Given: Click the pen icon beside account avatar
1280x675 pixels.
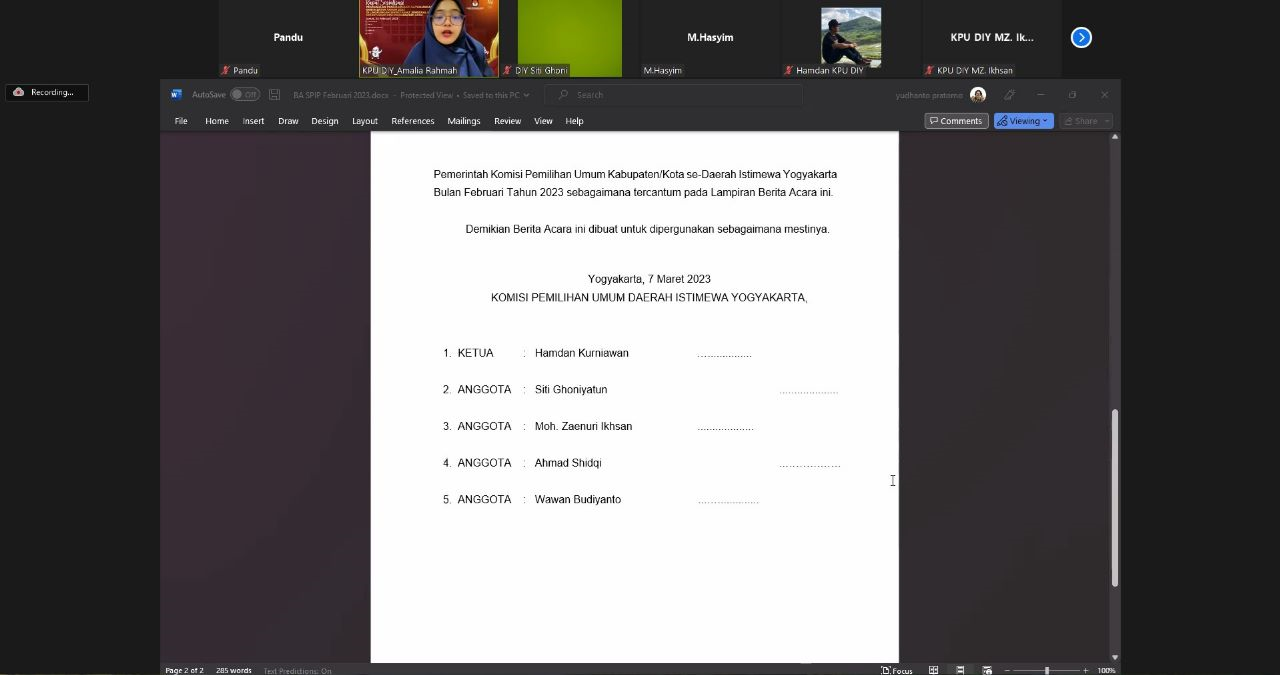Looking at the screenshot, I should (1009, 95).
